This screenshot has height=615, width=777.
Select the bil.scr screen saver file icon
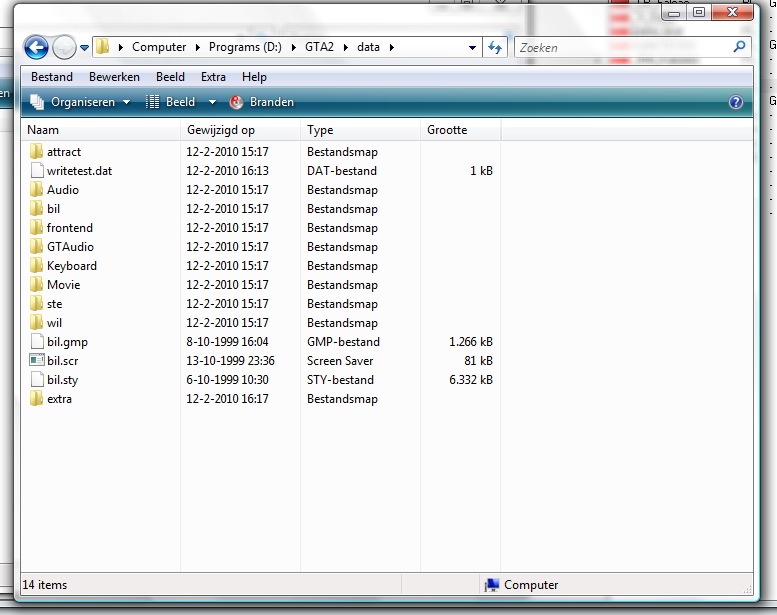[37, 361]
